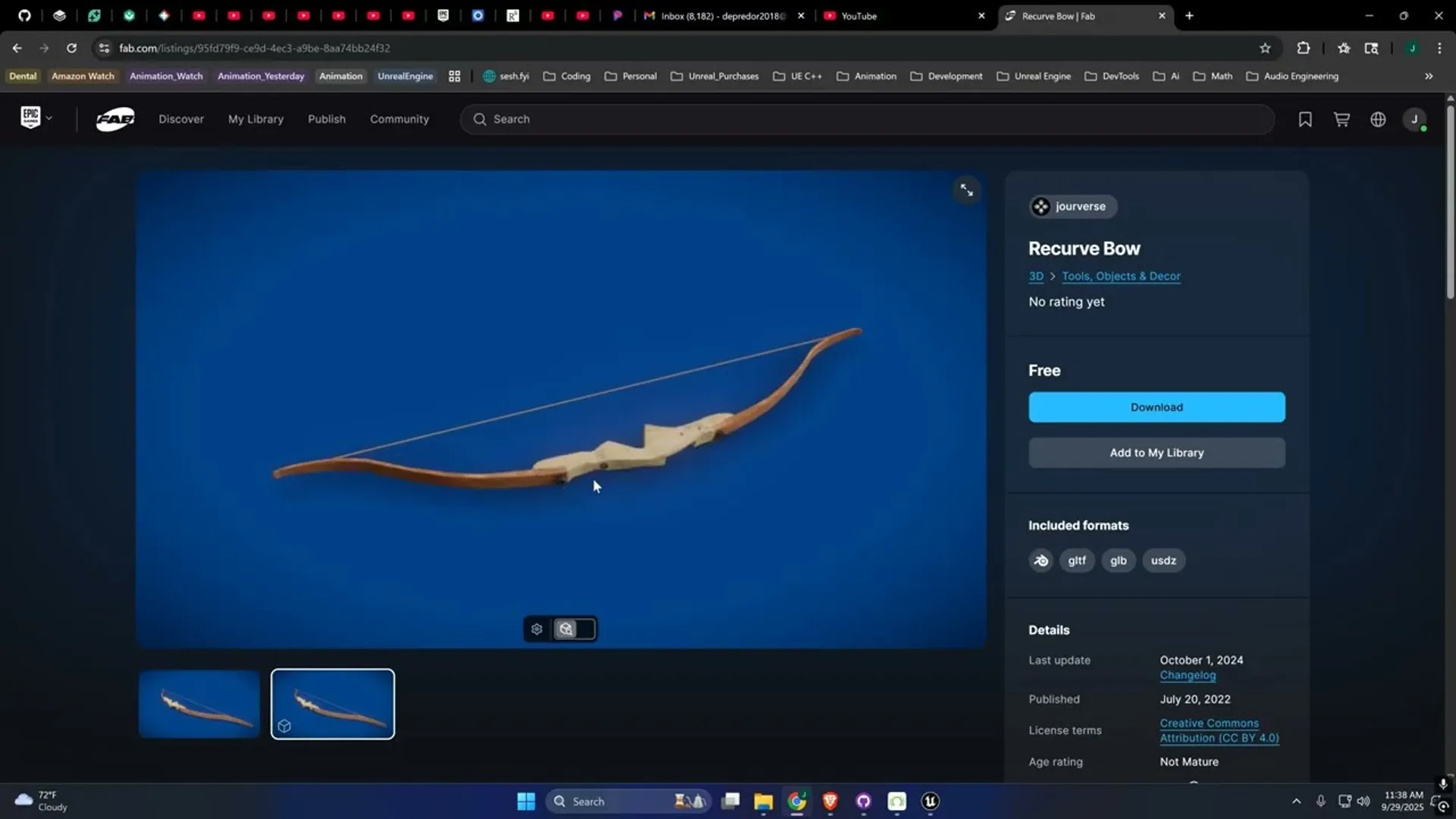Open the language globe icon

1378,119
